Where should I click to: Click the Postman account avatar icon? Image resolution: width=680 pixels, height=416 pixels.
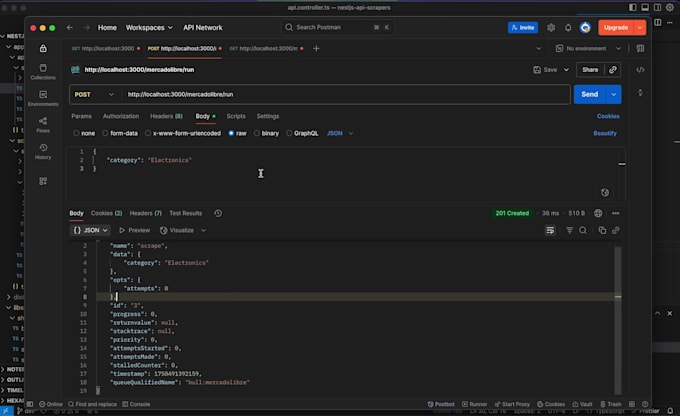[585, 27]
